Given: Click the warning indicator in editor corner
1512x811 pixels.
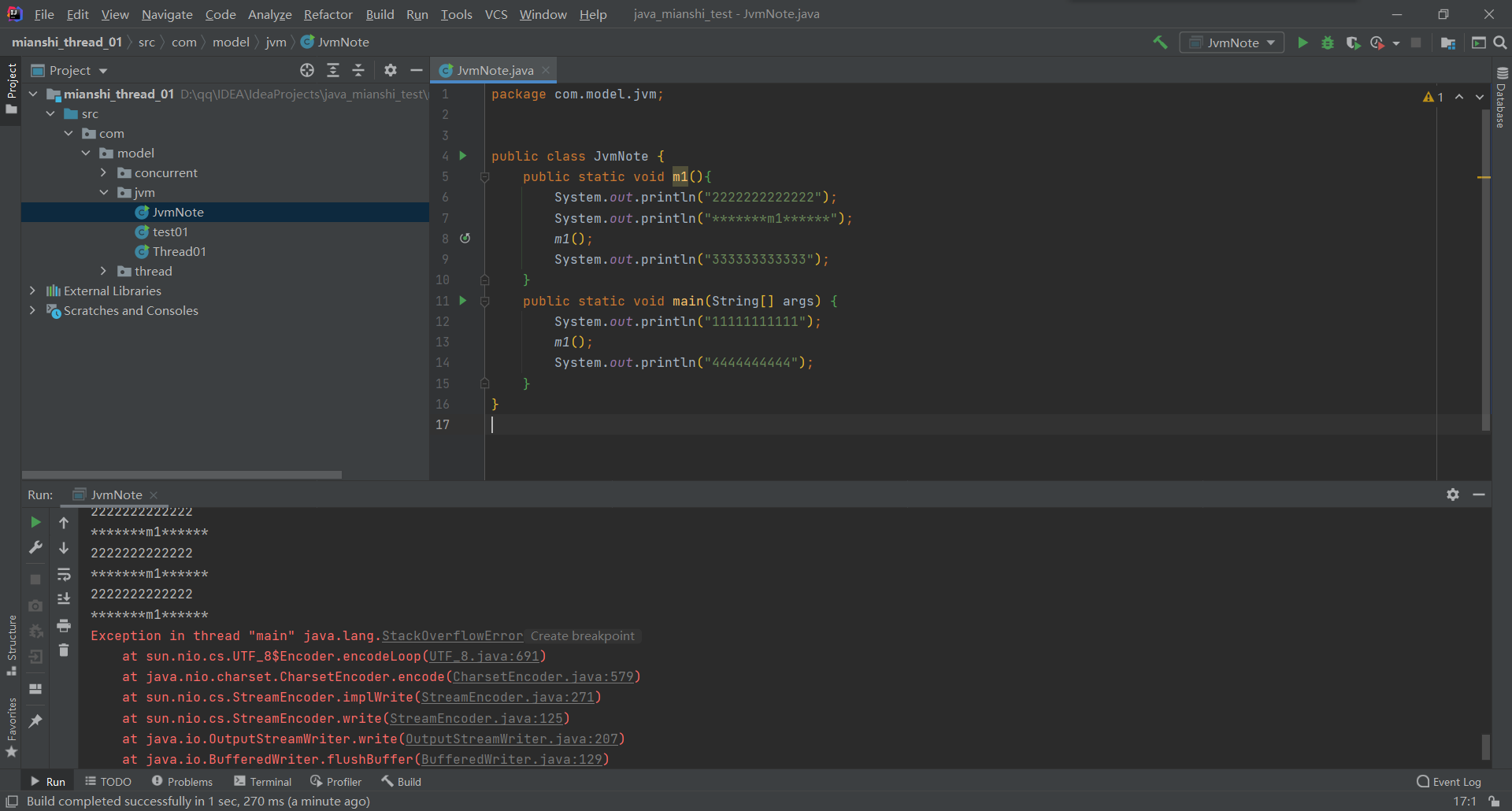Looking at the screenshot, I should pyautogui.click(x=1433, y=97).
